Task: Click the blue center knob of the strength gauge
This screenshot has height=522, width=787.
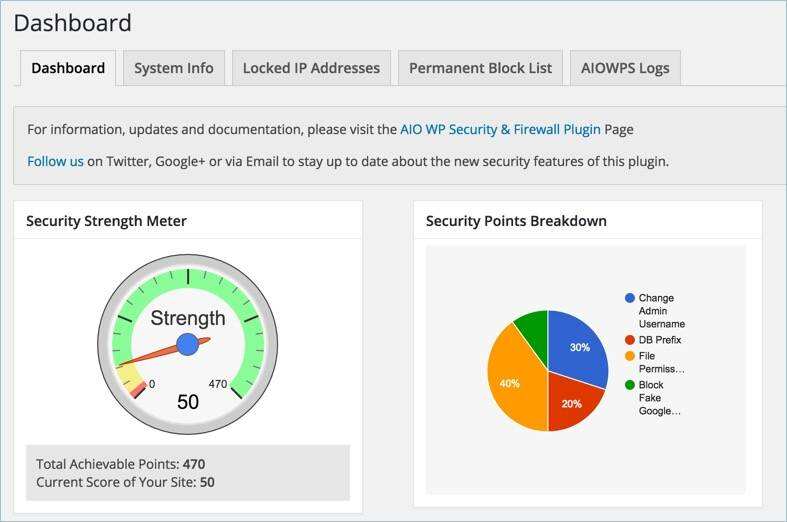Action: click(x=187, y=344)
